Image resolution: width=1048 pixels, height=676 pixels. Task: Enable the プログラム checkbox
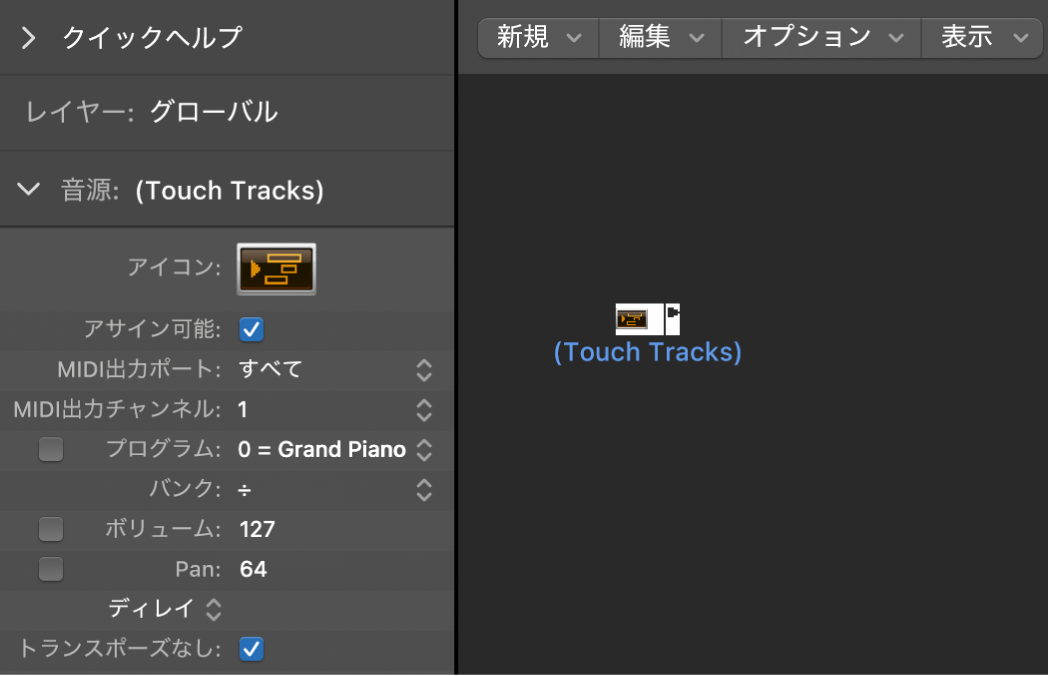(x=51, y=449)
